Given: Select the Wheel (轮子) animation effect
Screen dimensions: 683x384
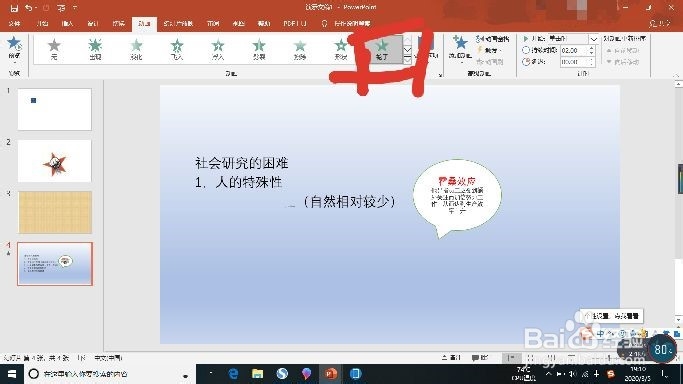Looking at the screenshot, I should coord(382,49).
